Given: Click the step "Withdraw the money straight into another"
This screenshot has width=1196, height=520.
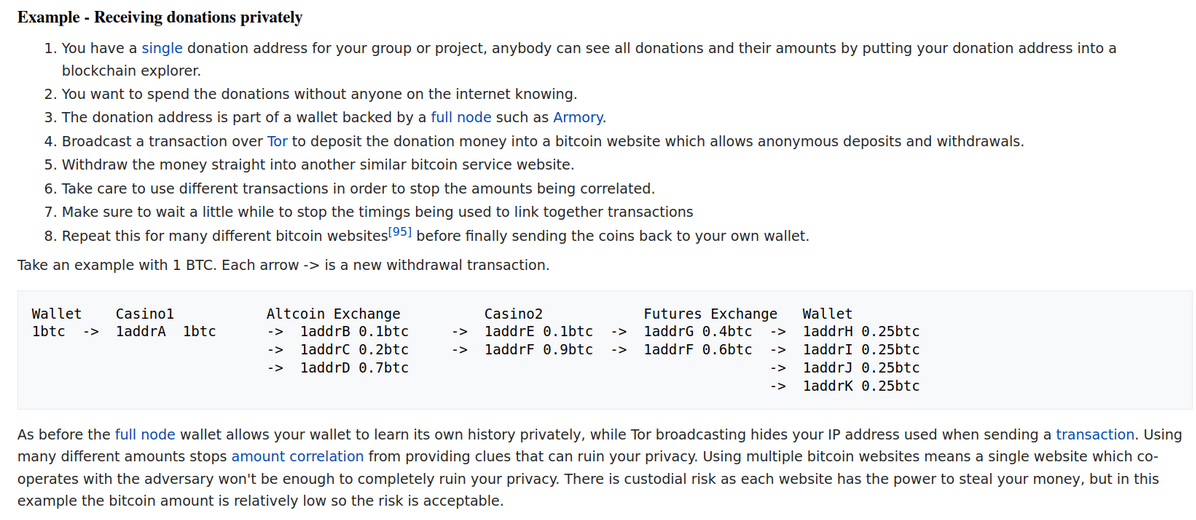Looking at the screenshot, I should pyautogui.click(x=318, y=164).
